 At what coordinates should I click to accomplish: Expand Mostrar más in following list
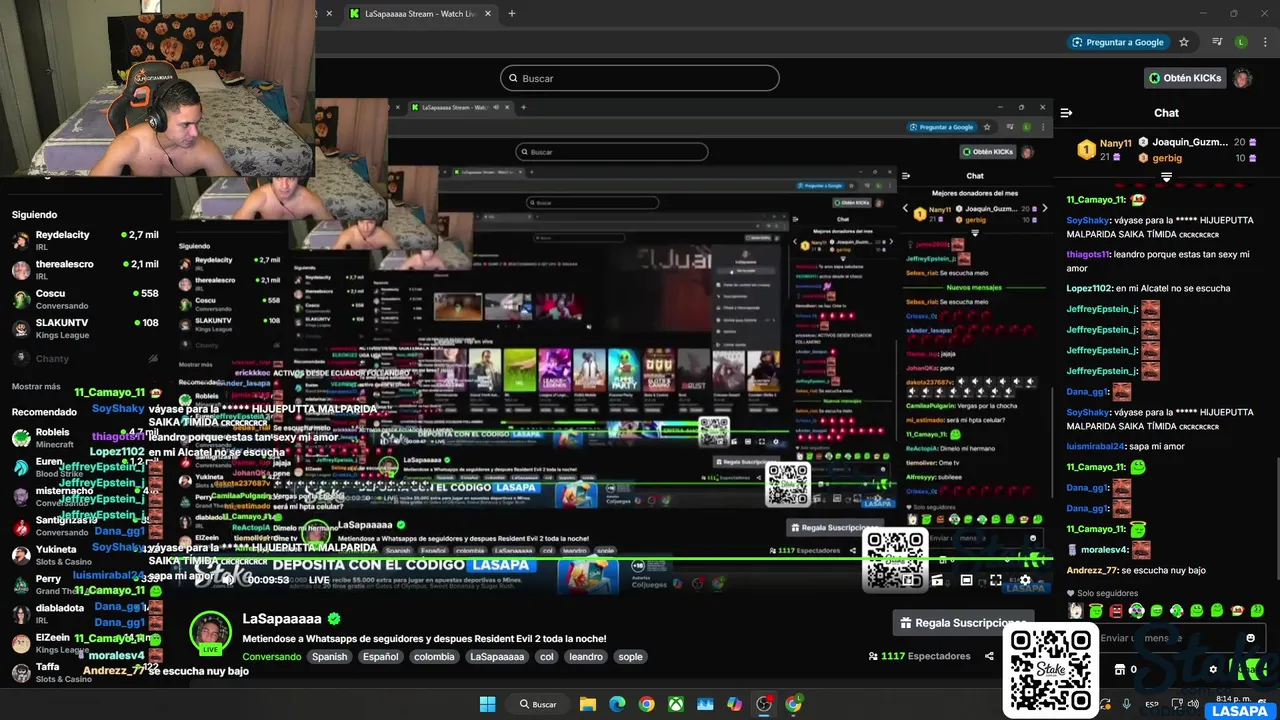(x=36, y=387)
